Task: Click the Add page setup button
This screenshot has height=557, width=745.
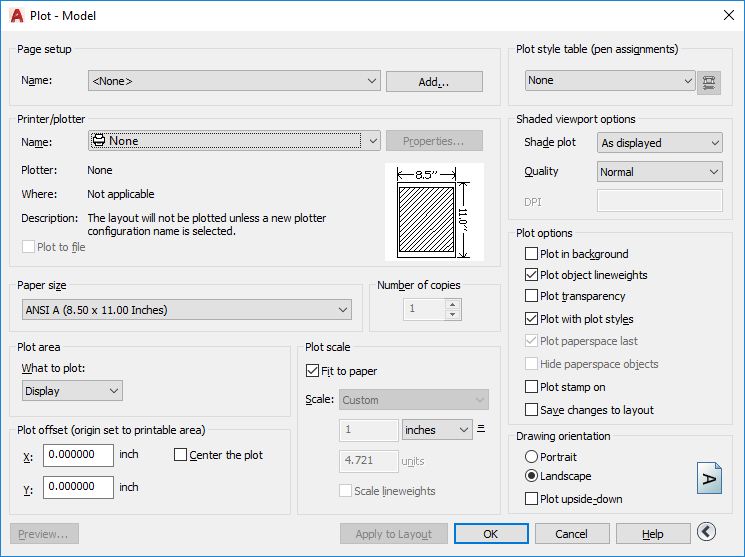Action: tap(434, 82)
